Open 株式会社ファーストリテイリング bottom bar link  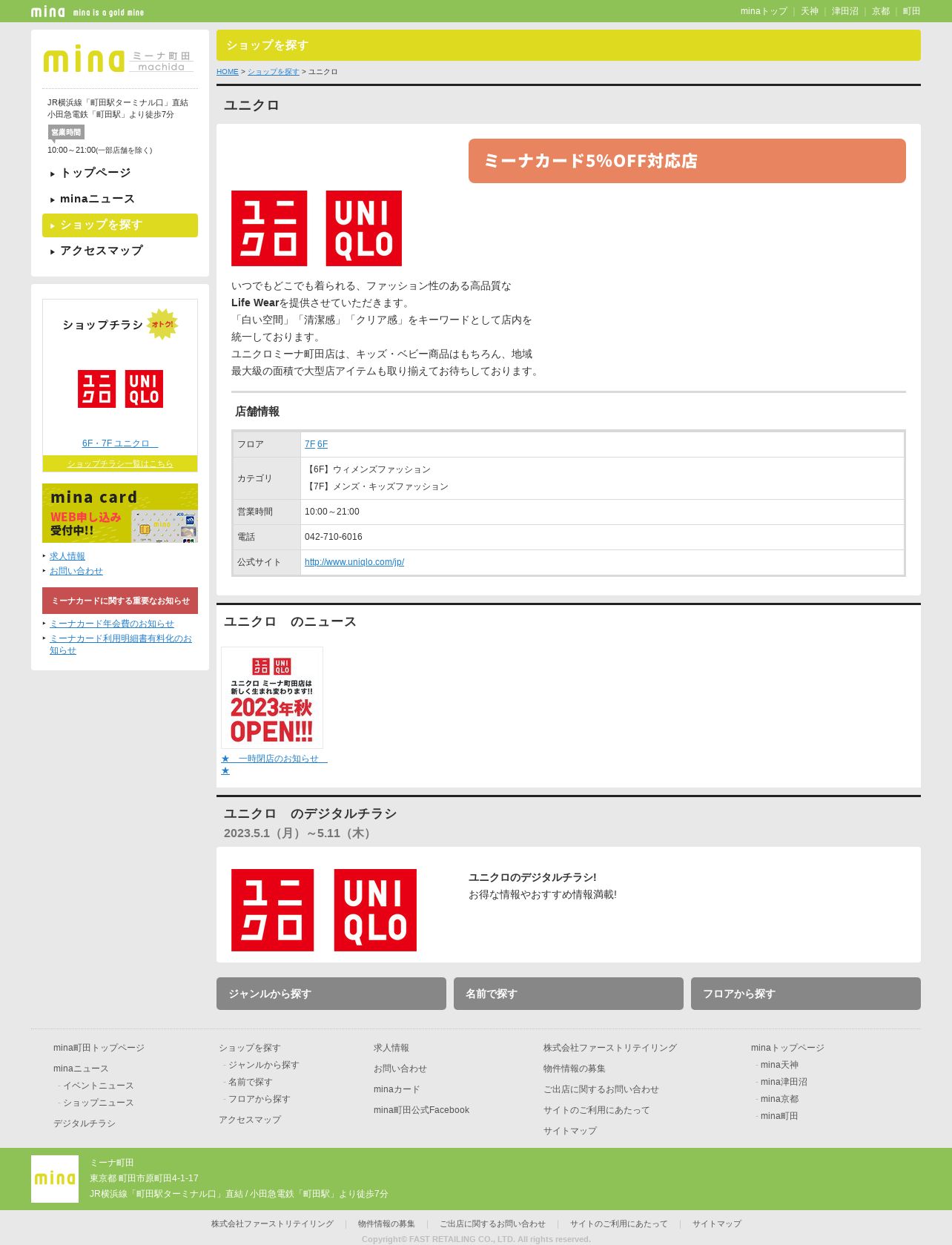272,1224
